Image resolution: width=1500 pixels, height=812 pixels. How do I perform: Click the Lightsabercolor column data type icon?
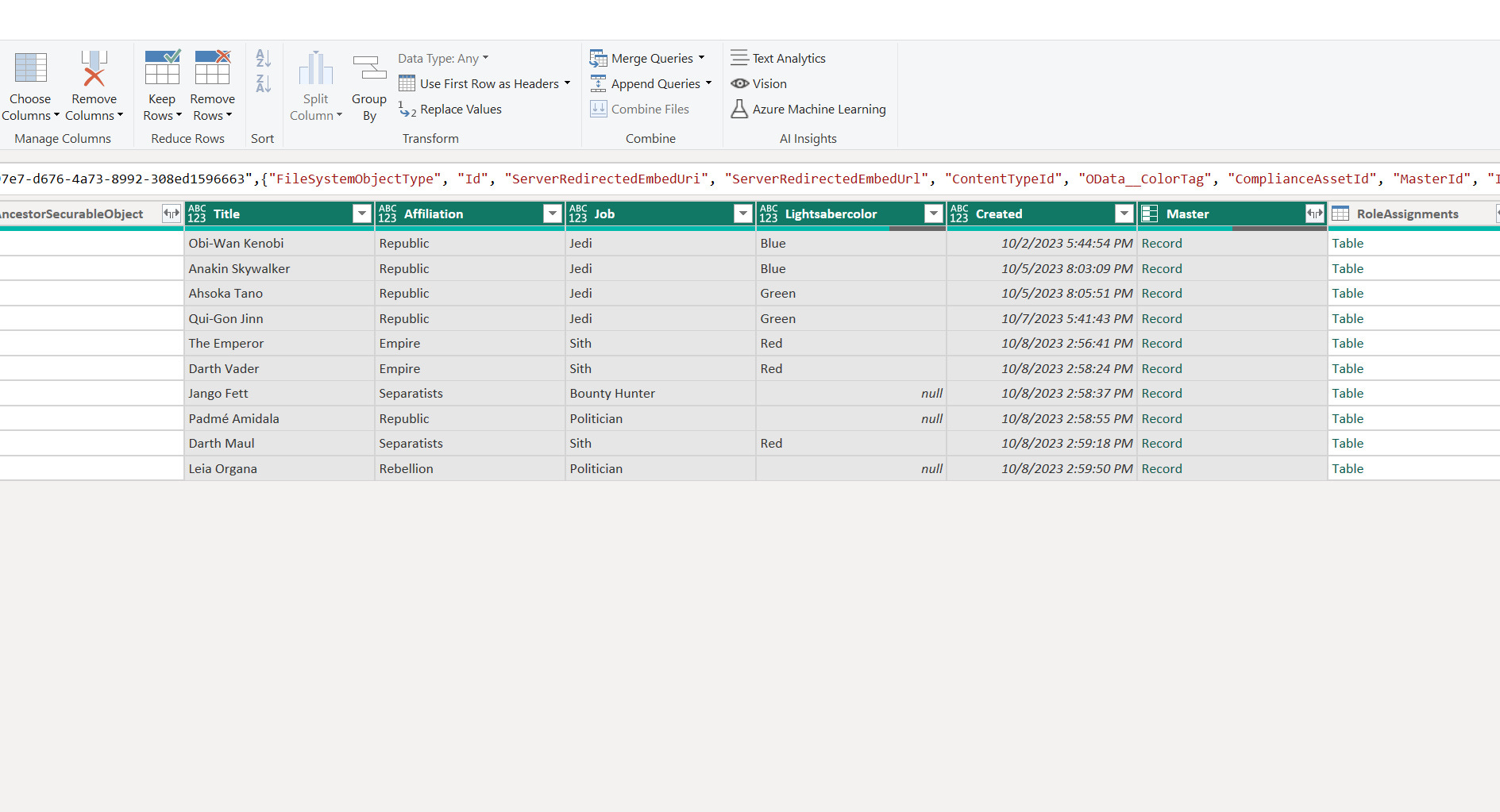click(769, 214)
